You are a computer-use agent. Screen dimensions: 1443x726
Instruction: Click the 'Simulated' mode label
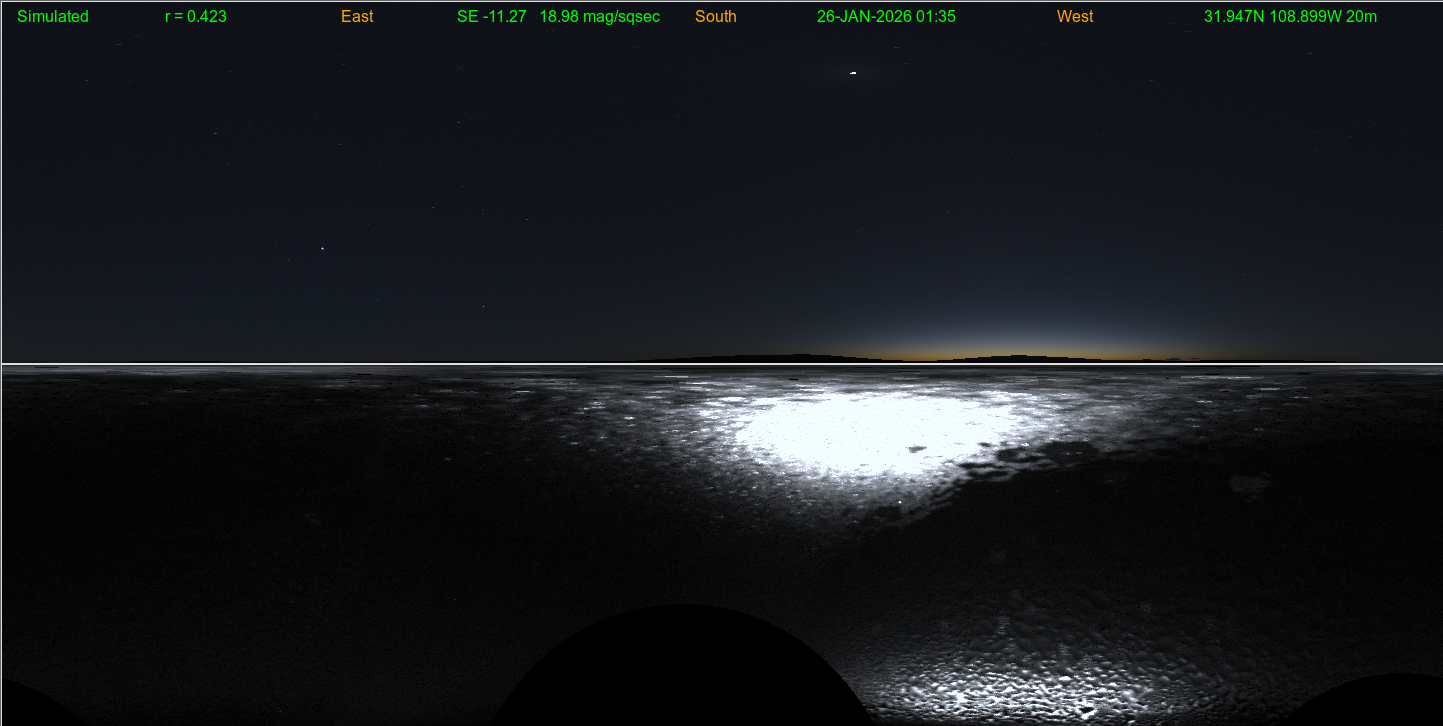(53, 17)
